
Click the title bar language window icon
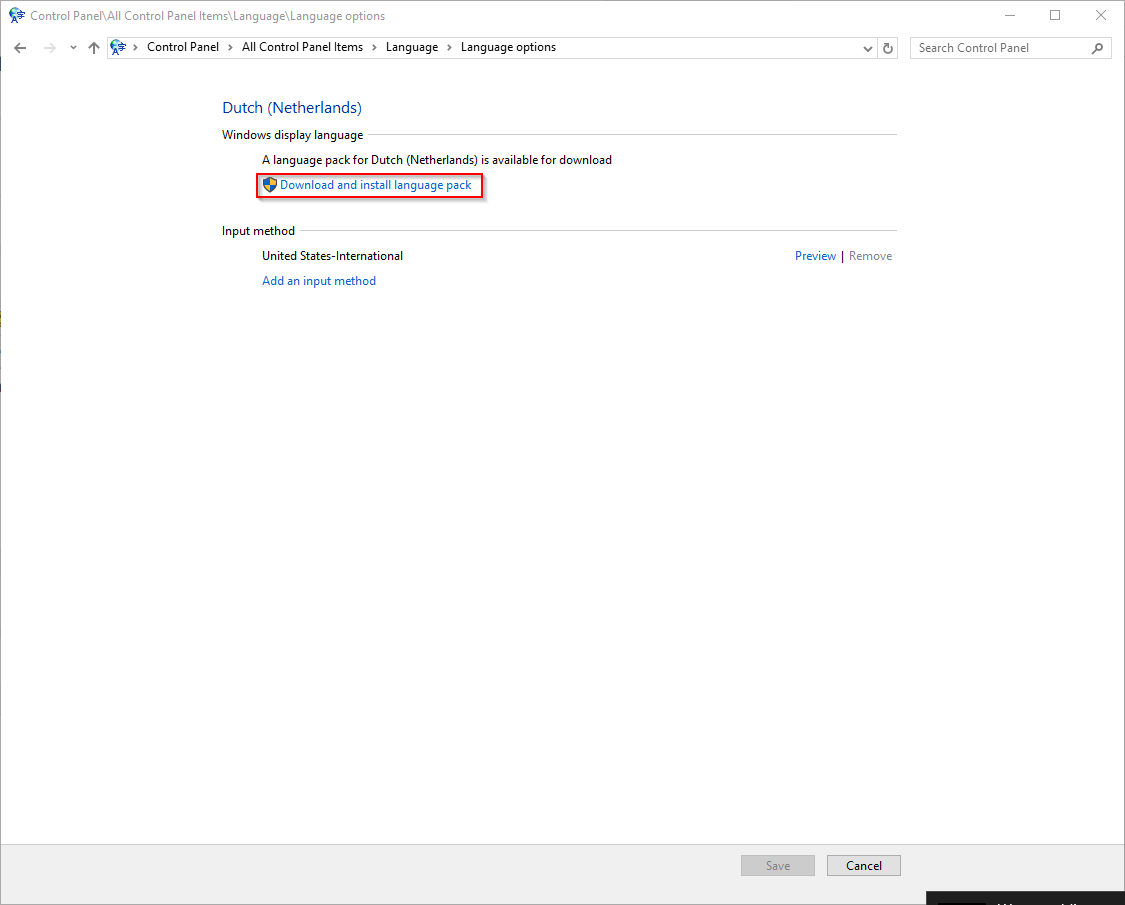(x=16, y=16)
